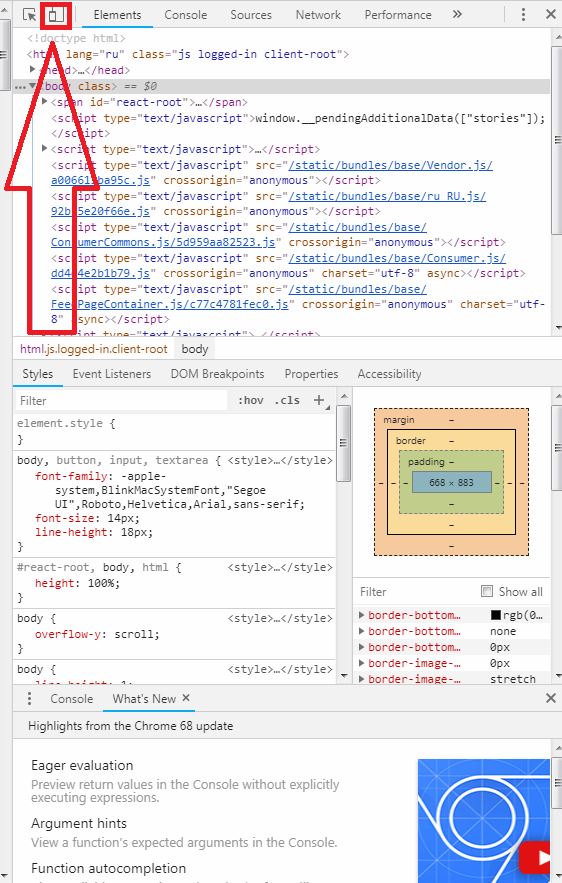Image resolution: width=562 pixels, height=883 pixels.
Task: Enable the Show all checkbox
Action: [x=487, y=591]
